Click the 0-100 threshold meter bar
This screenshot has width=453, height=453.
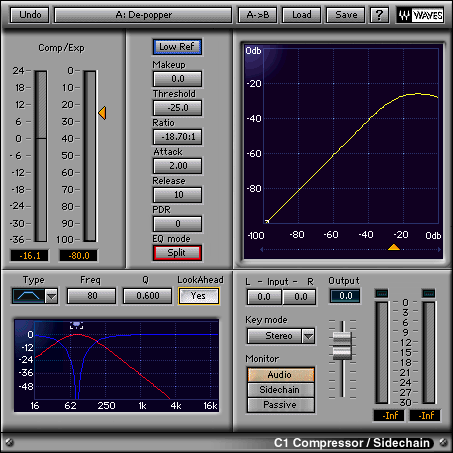90,156
